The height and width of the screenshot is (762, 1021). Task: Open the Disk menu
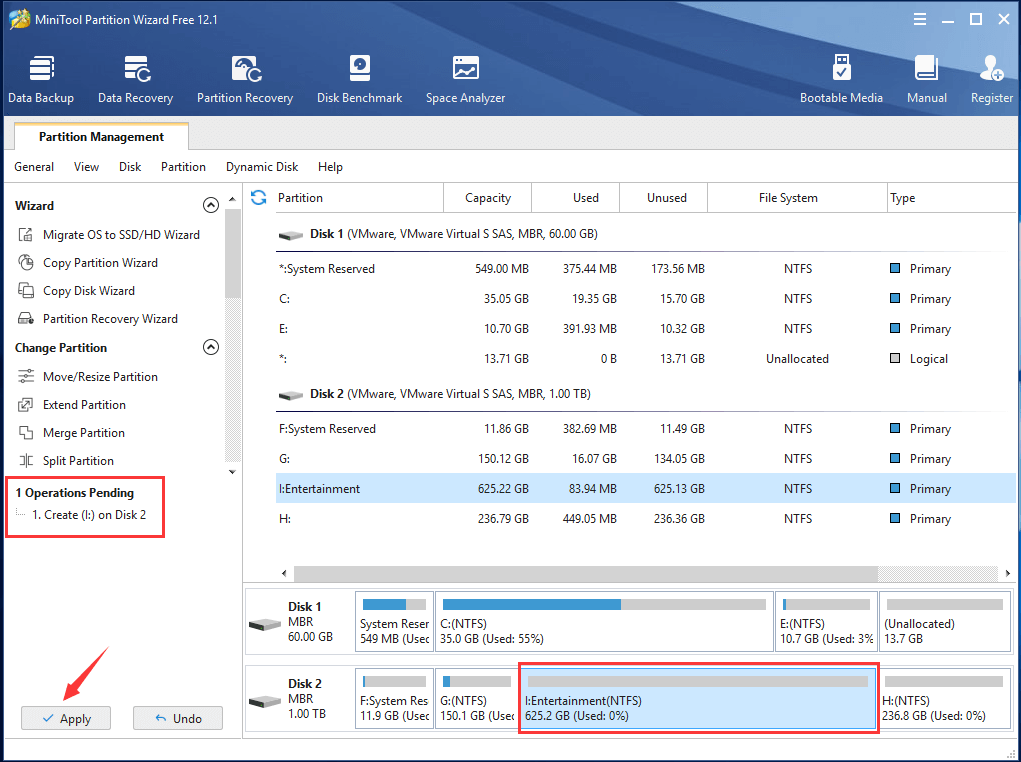coord(130,167)
